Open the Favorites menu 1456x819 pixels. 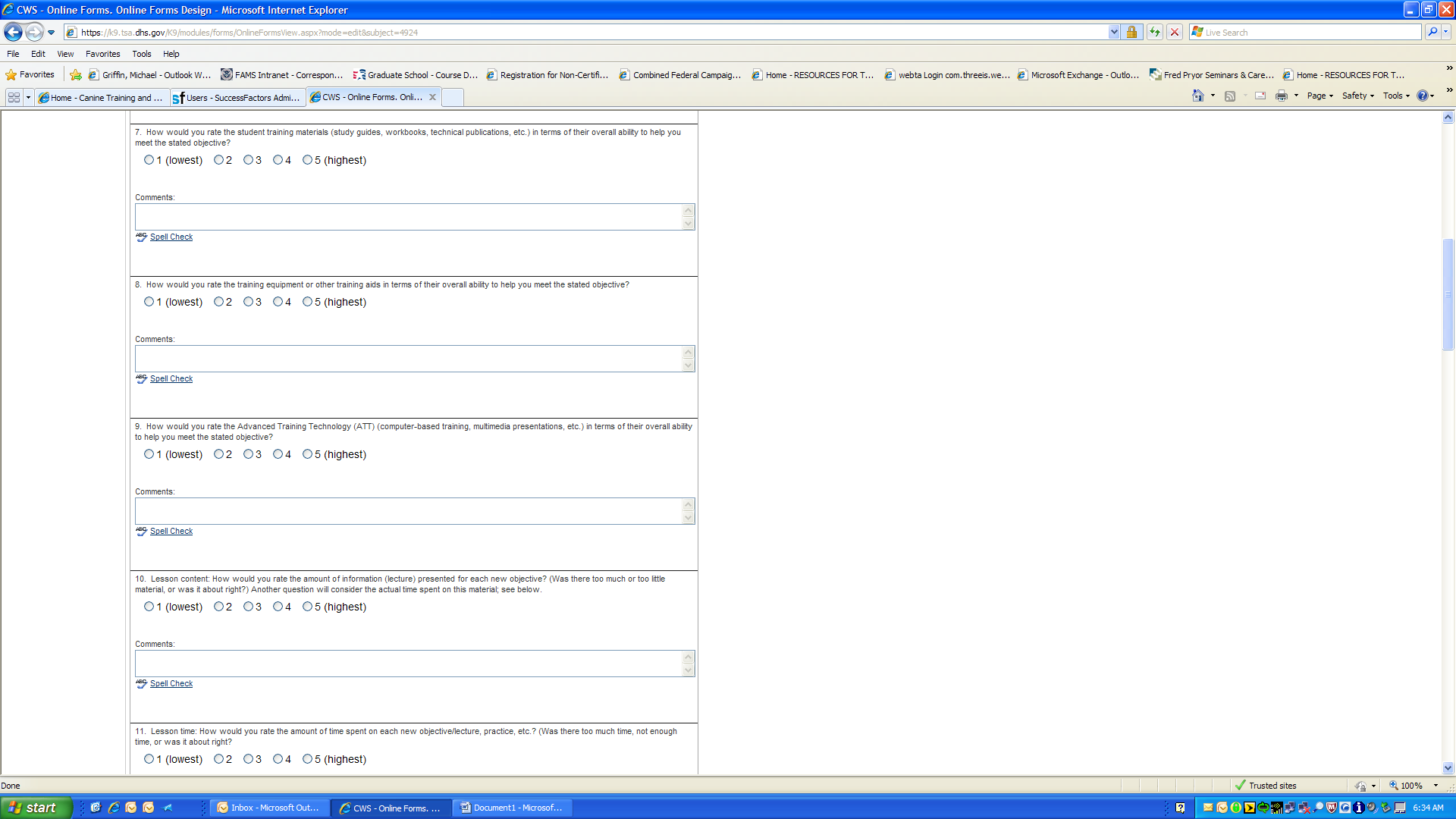point(102,54)
